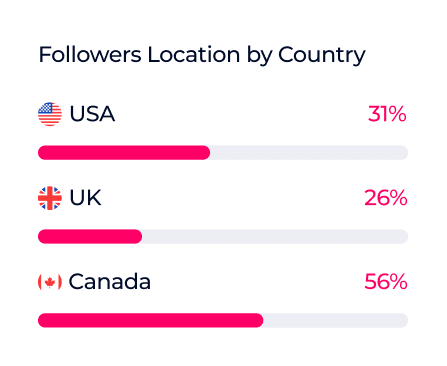Click the Followers Location by Country heading
This screenshot has height=366, width=447.
(x=202, y=55)
